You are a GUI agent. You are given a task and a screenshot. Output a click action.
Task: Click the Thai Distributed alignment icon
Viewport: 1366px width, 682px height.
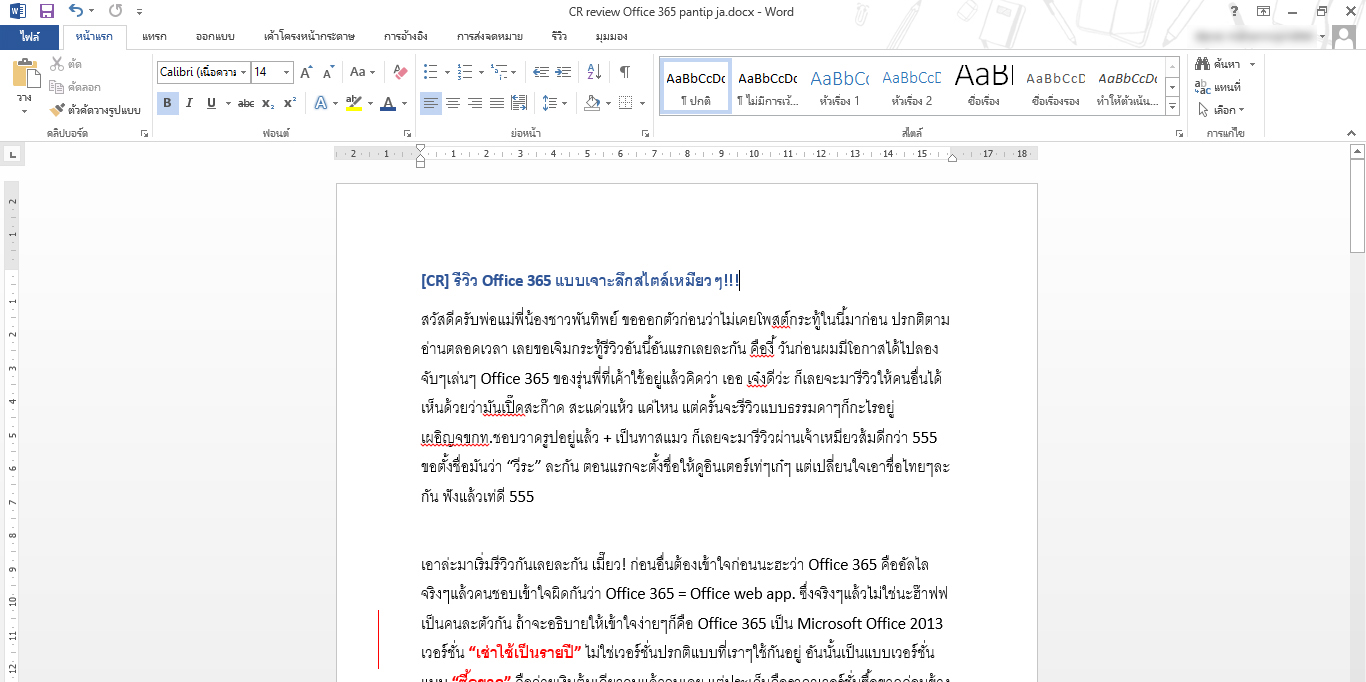coord(518,103)
